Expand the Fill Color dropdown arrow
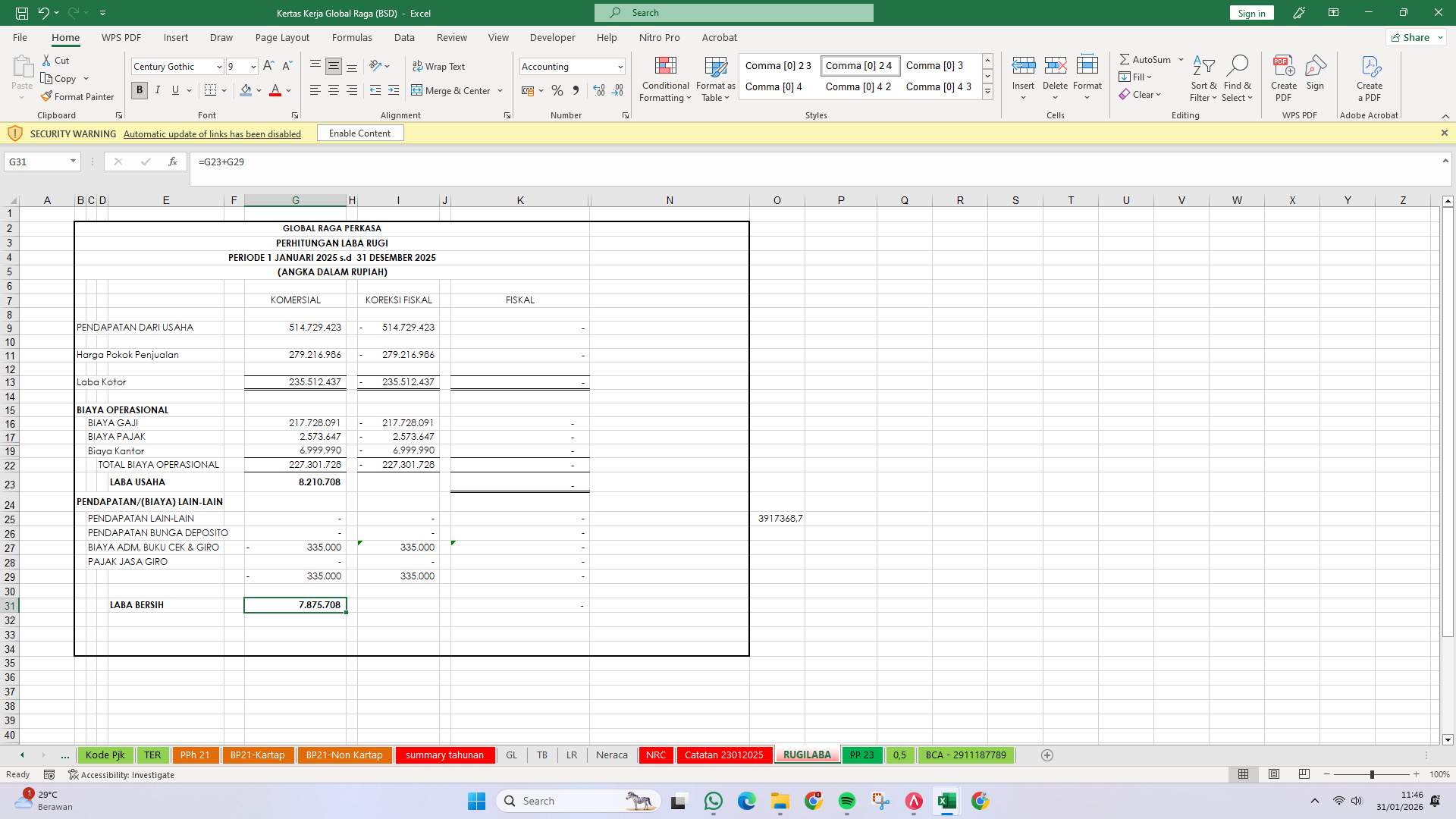 click(x=259, y=90)
